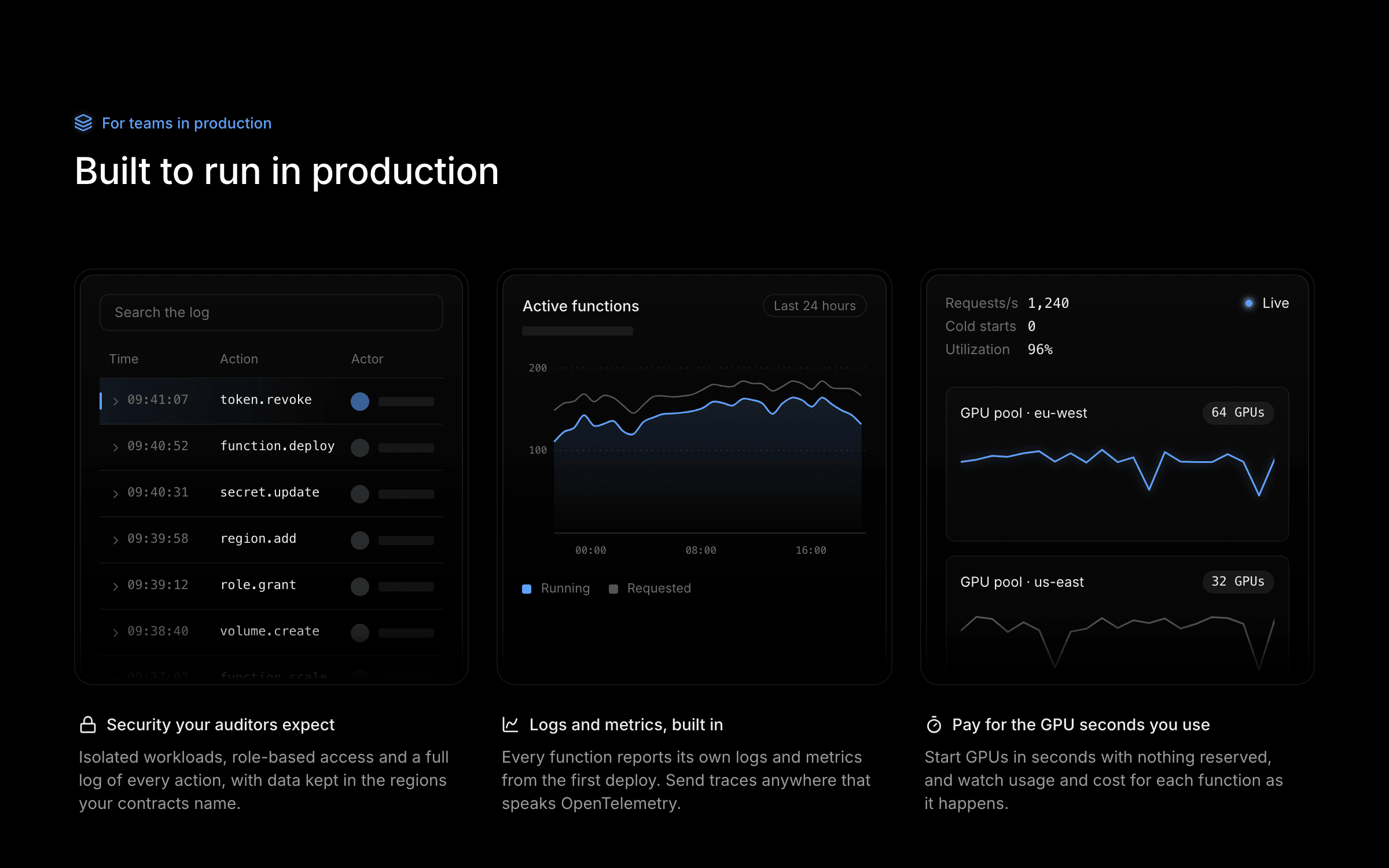Click the 16:00 axis label on chart
Screen dimensions: 1389x868
(x=811, y=550)
